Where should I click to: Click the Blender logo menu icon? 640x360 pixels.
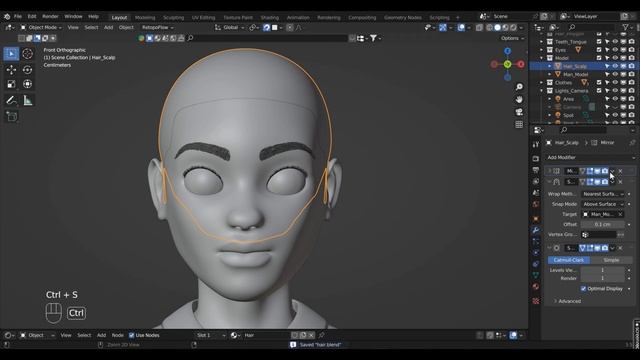(x=7, y=17)
